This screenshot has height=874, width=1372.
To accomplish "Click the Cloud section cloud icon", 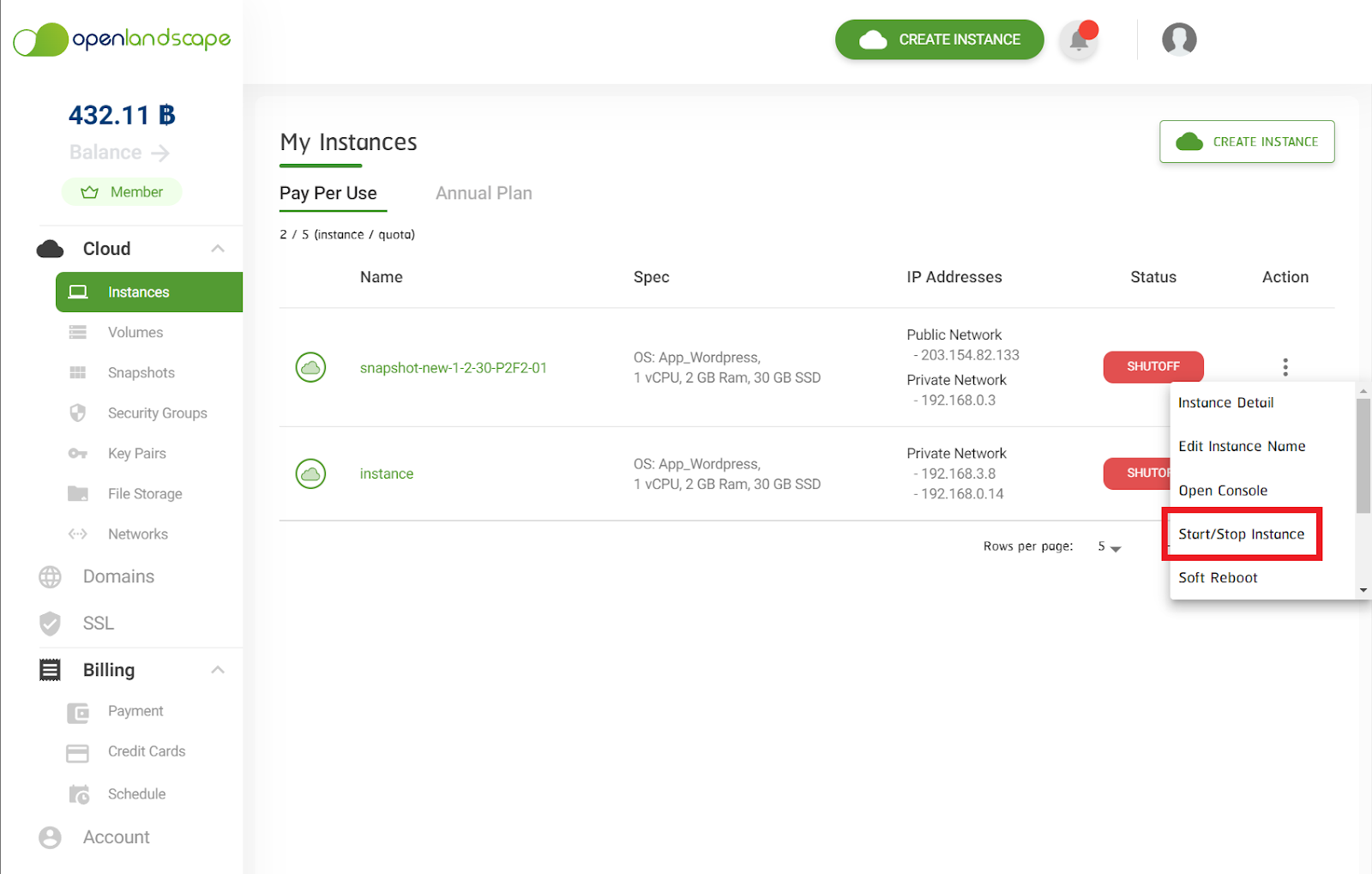I will (50, 249).
